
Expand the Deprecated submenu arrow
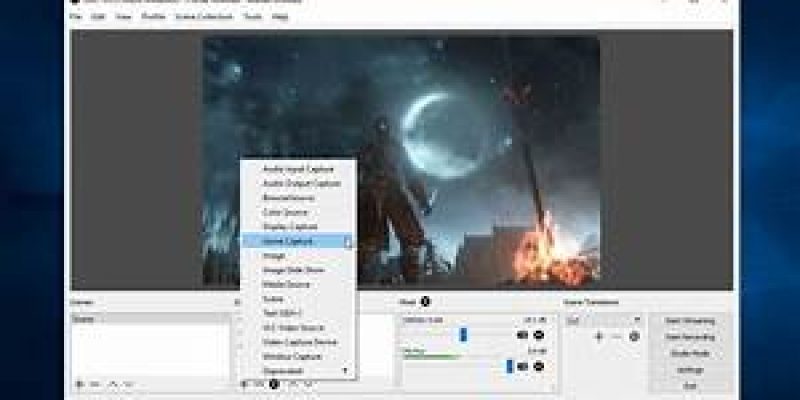(x=345, y=370)
